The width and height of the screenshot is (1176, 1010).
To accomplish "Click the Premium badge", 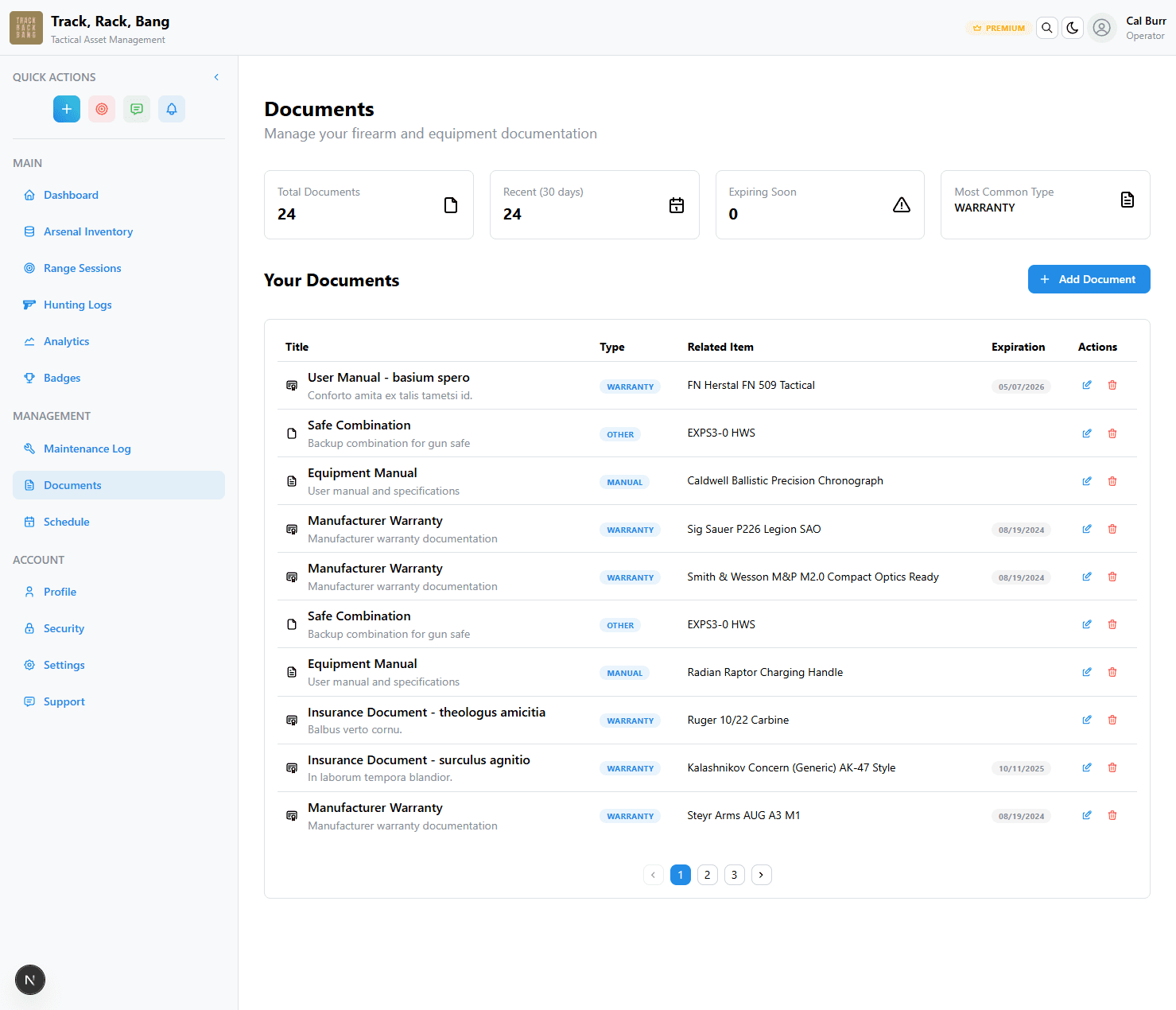I will (999, 28).
